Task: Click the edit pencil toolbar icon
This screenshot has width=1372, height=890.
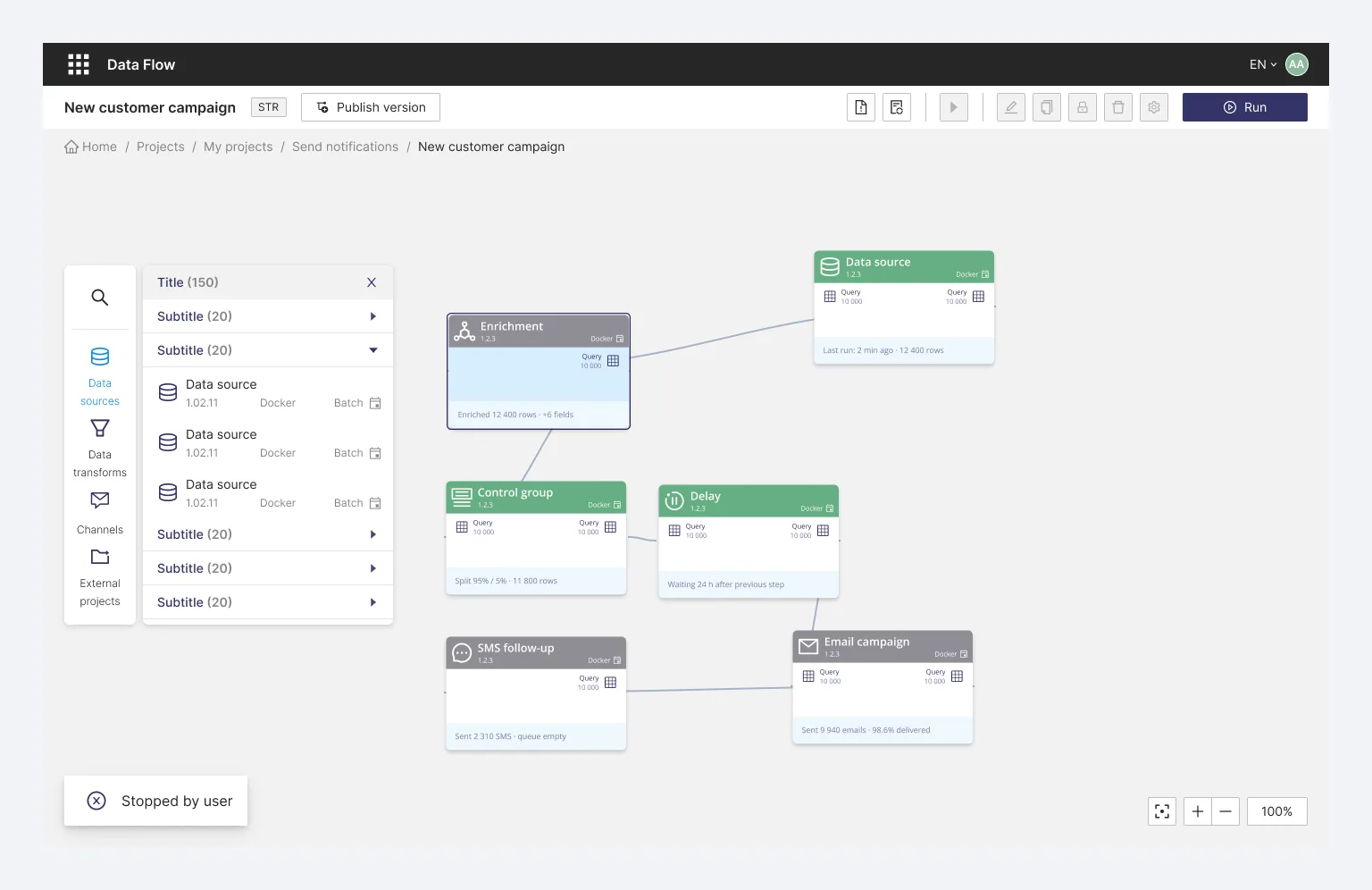Action: click(x=1011, y=107)
